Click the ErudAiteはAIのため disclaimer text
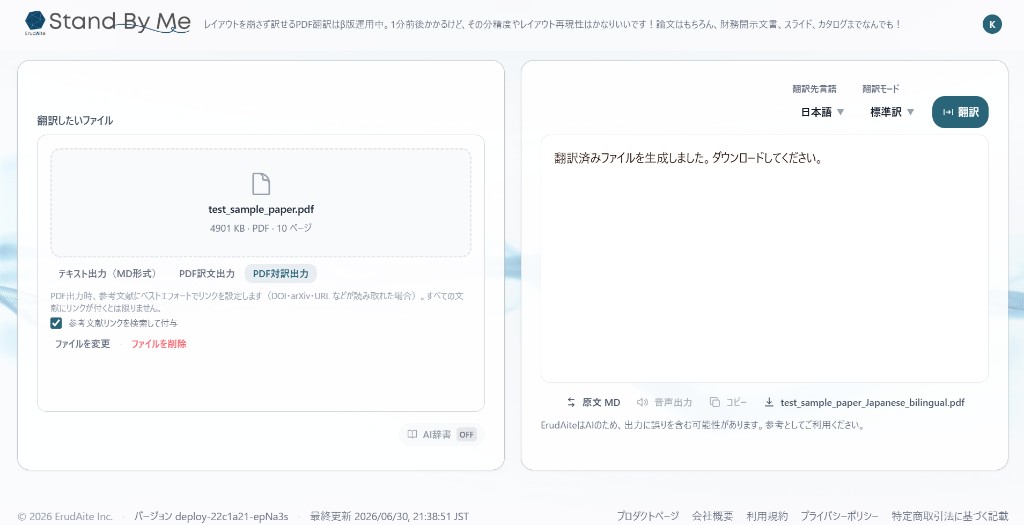This screenshot has width=1024, height=525. (x=703, y=425)
